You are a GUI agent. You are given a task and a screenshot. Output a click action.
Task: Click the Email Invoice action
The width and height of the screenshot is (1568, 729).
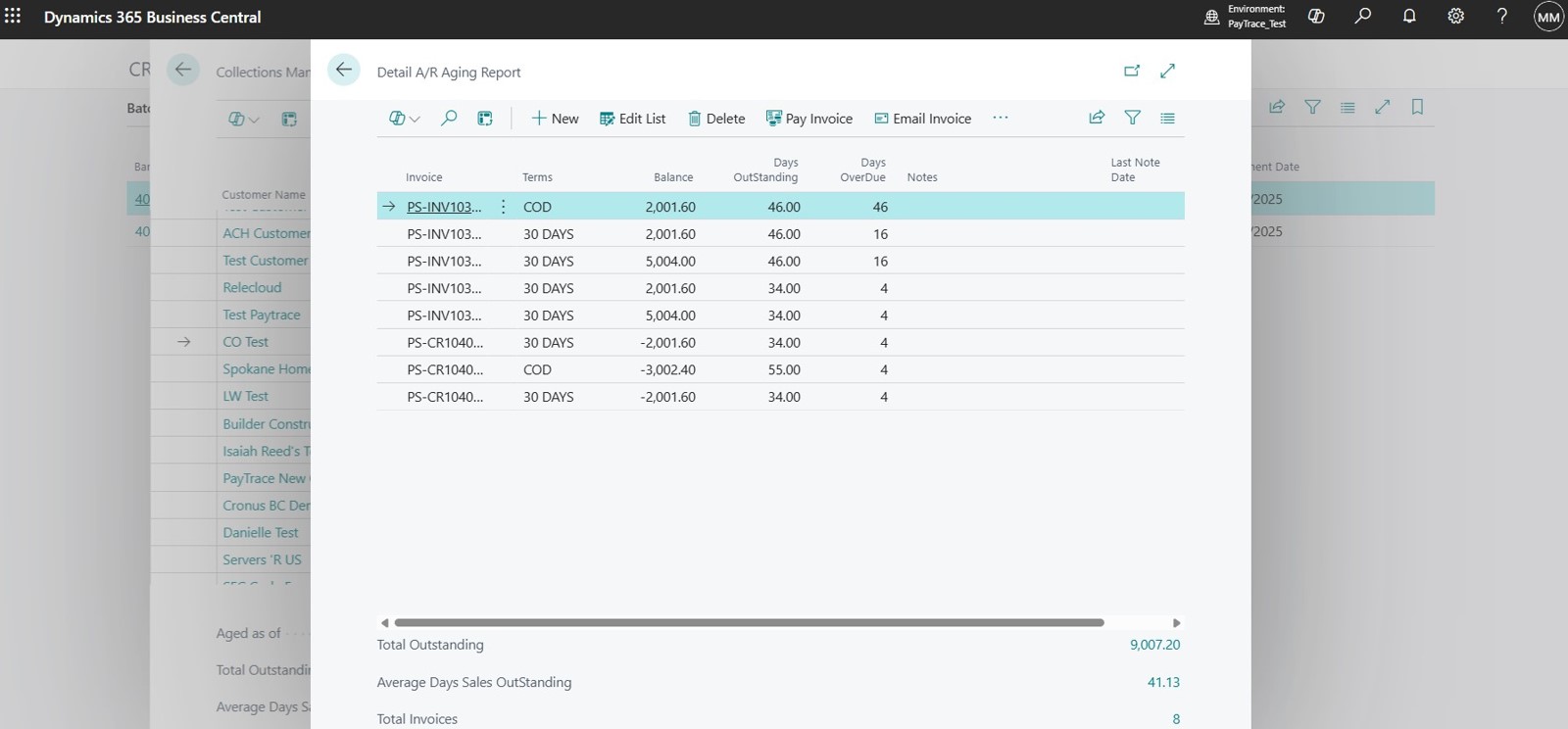point(923,119)
